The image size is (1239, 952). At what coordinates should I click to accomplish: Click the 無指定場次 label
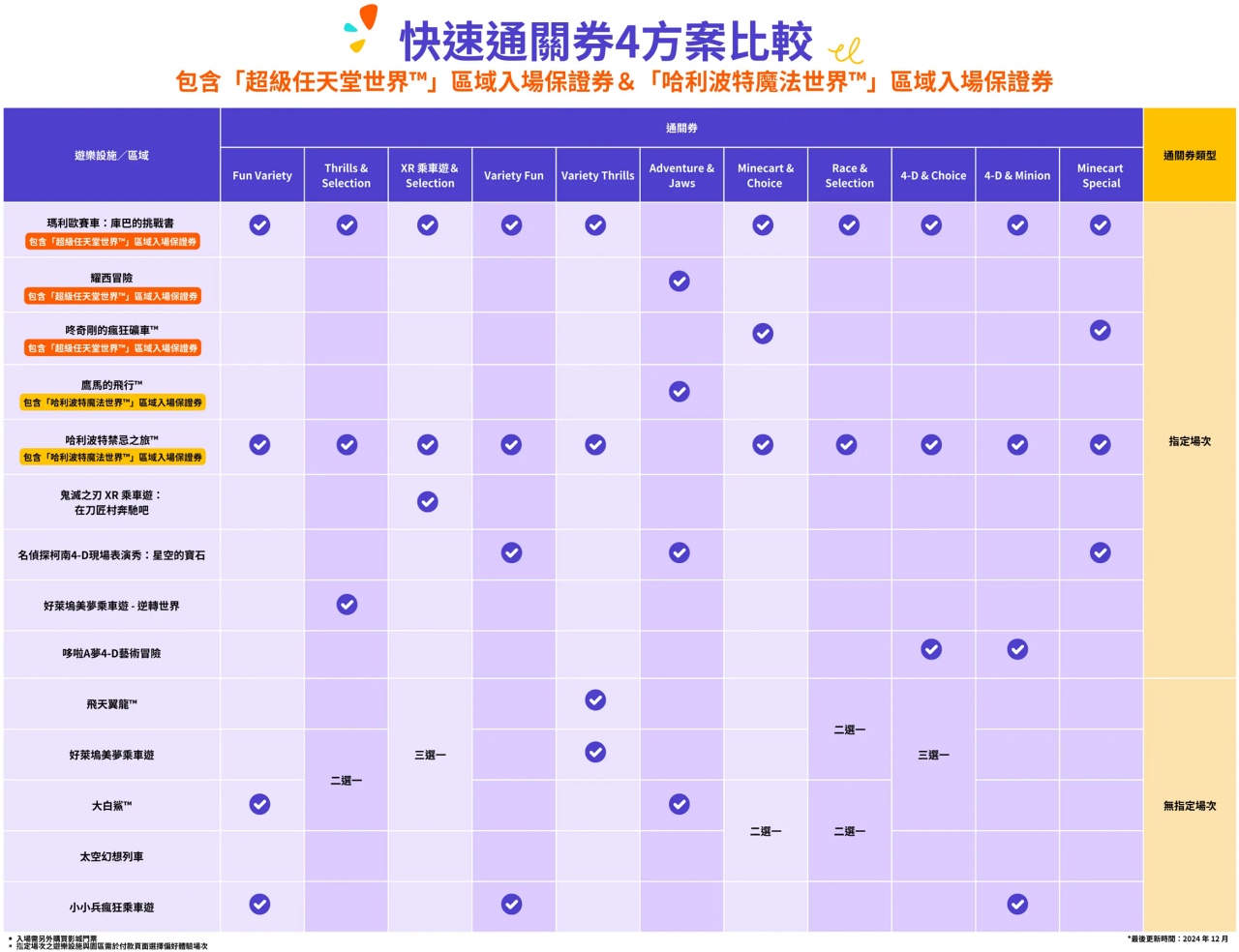pos(1190,806)
